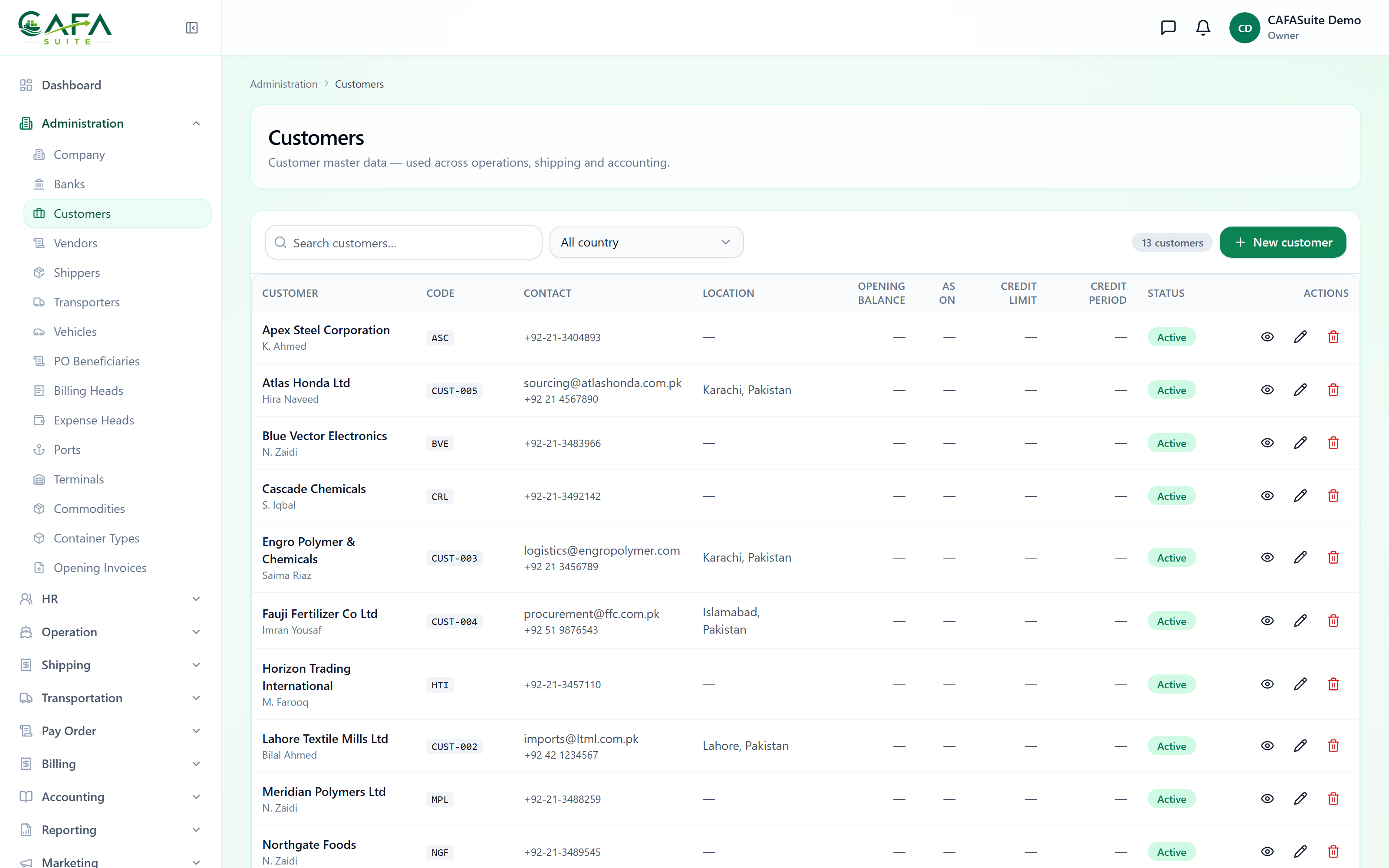The width and height of the screenshot is (1389, 868).
Task: Delete Cascade Chemicals customer
Action: (1333, 496)
